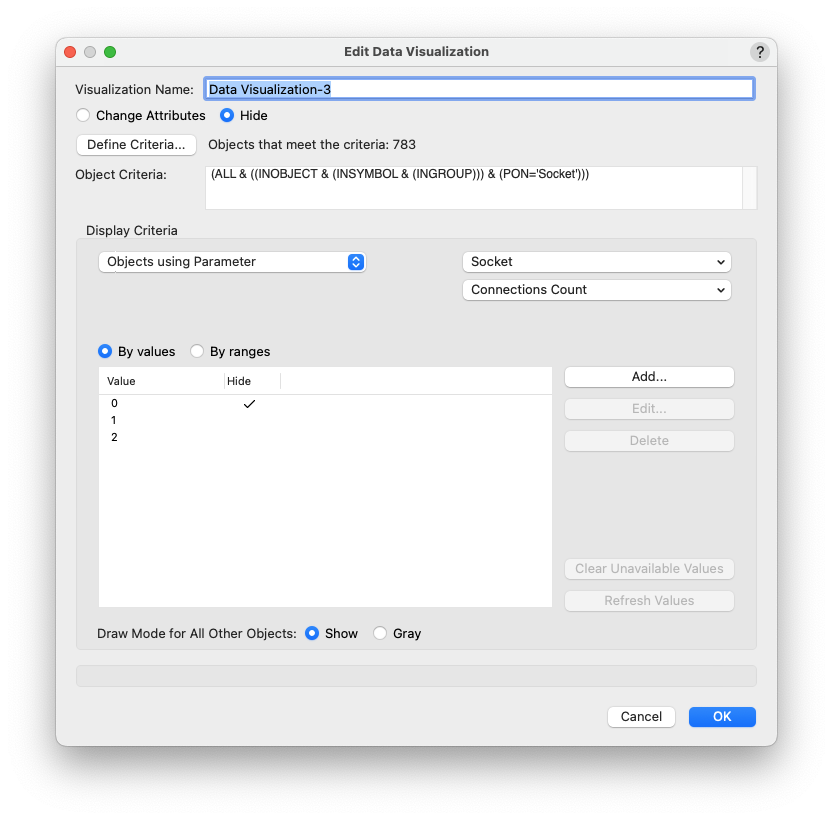Viewport: 833px width, 820px height.
Task: Set draw mode to Show
Action: pos(312,633)
